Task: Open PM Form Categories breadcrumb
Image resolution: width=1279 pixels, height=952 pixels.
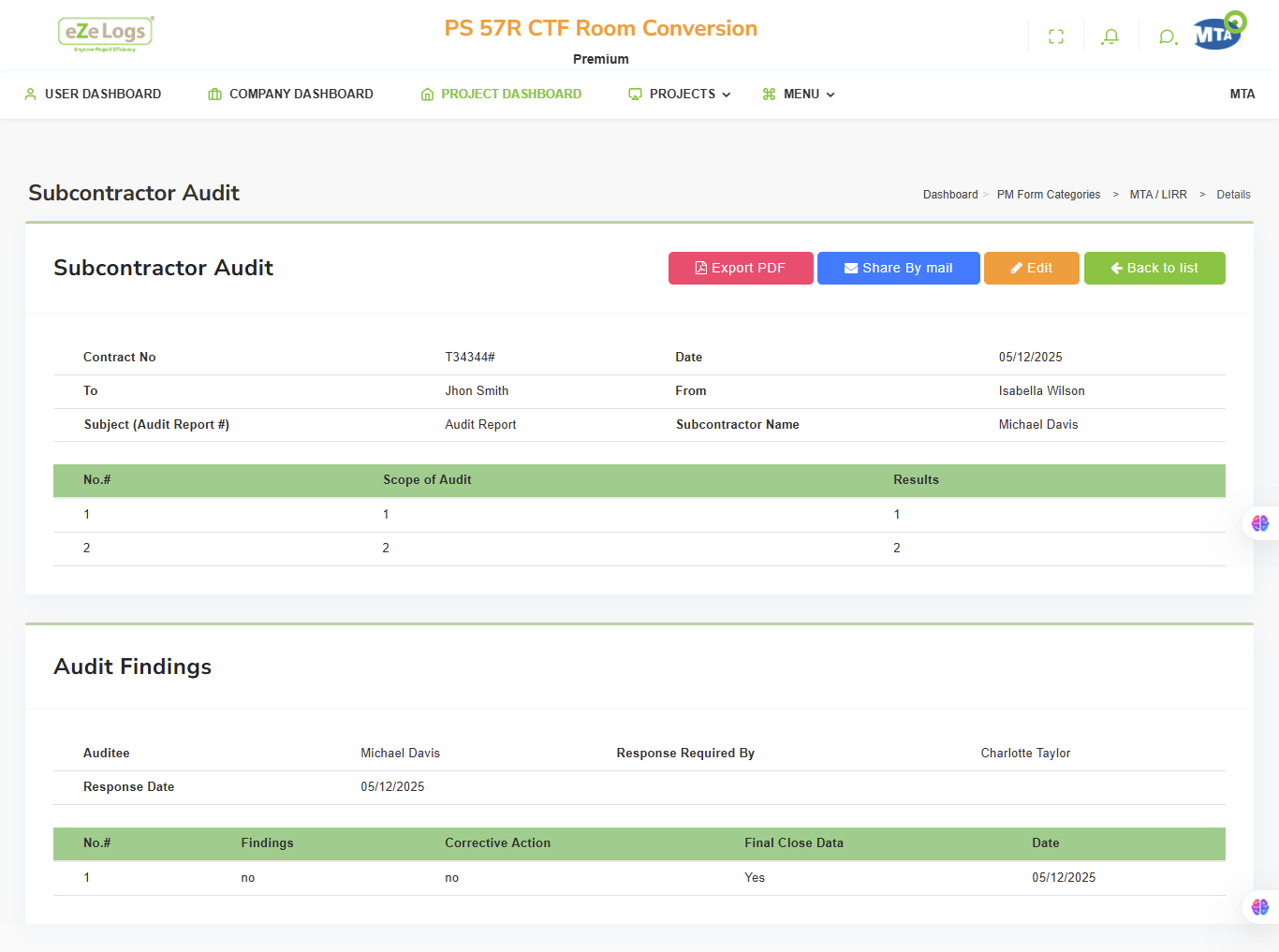Action: point(1049,195)
